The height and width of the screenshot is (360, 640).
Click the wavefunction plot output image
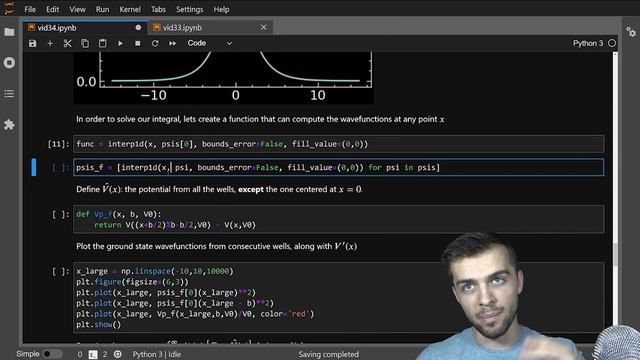tap(223, 78)
